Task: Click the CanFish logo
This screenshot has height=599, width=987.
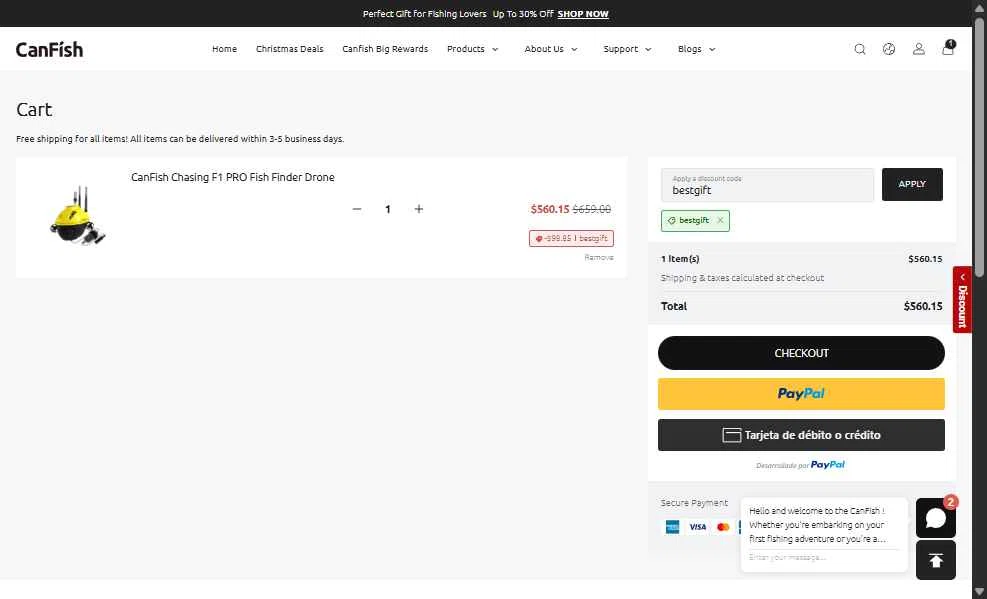Action: pyautogui.click(x=50, y=49)
